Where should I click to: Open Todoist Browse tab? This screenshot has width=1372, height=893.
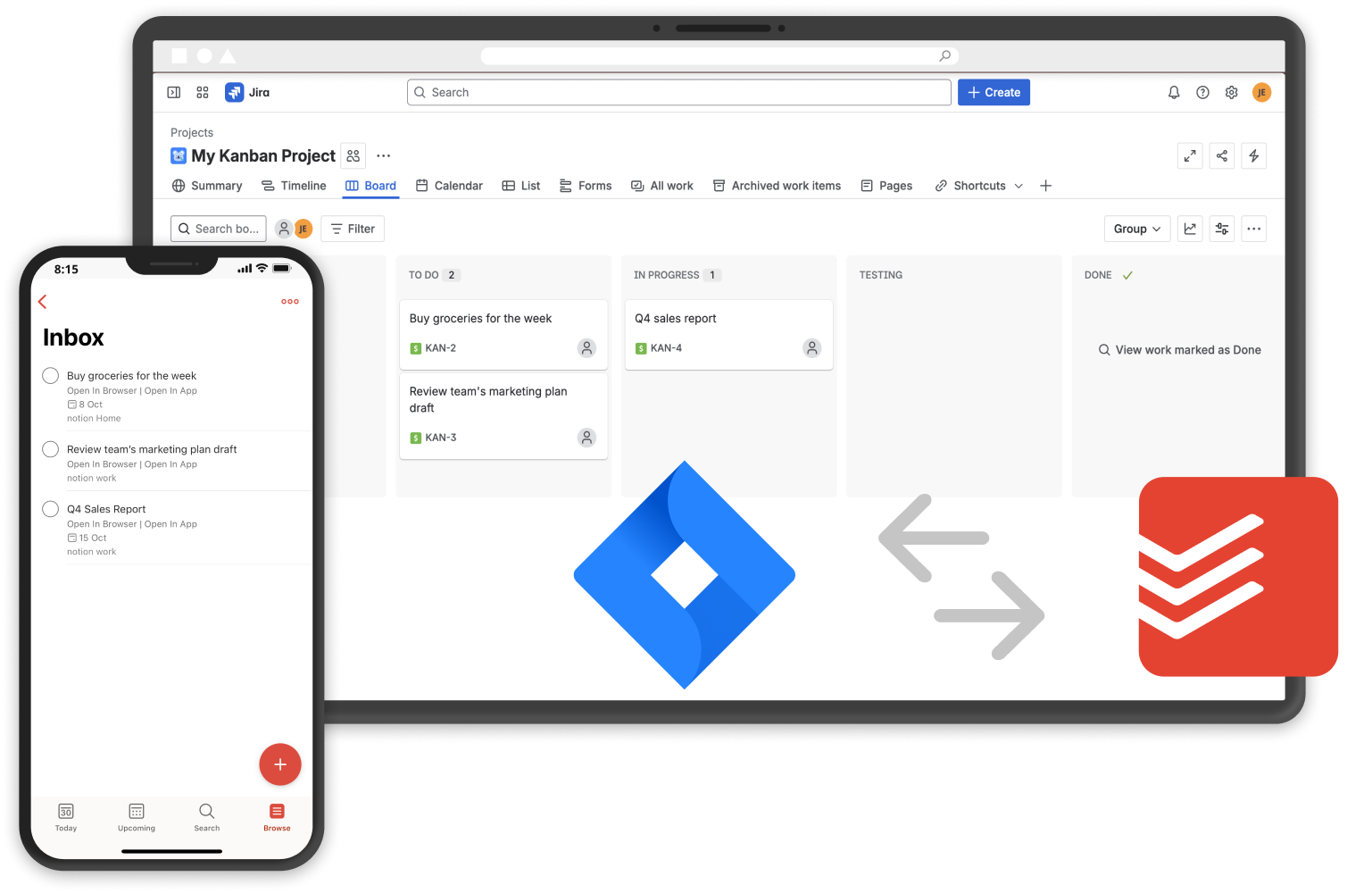coord(277,817)
